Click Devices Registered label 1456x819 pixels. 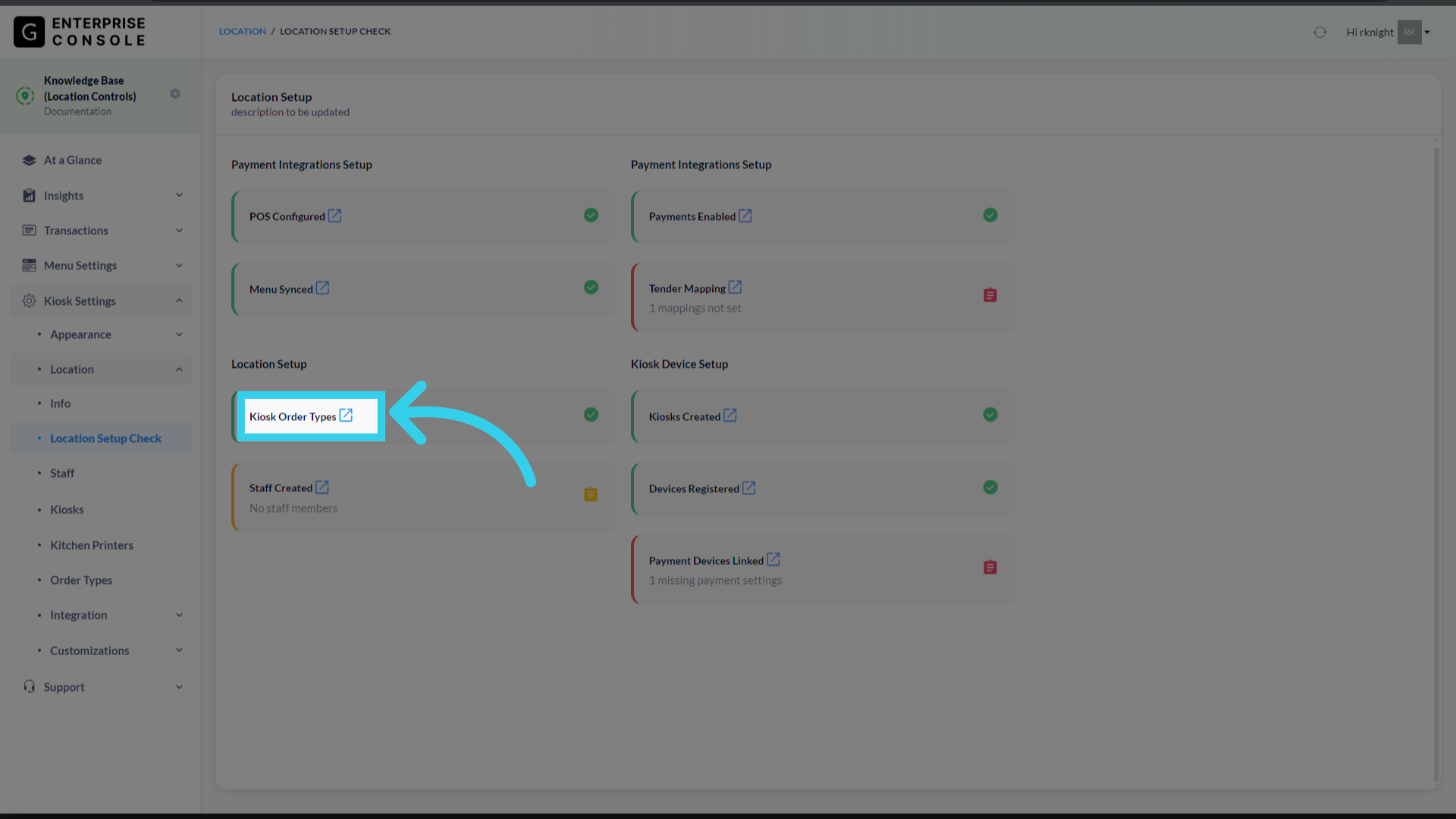[694, 489]
